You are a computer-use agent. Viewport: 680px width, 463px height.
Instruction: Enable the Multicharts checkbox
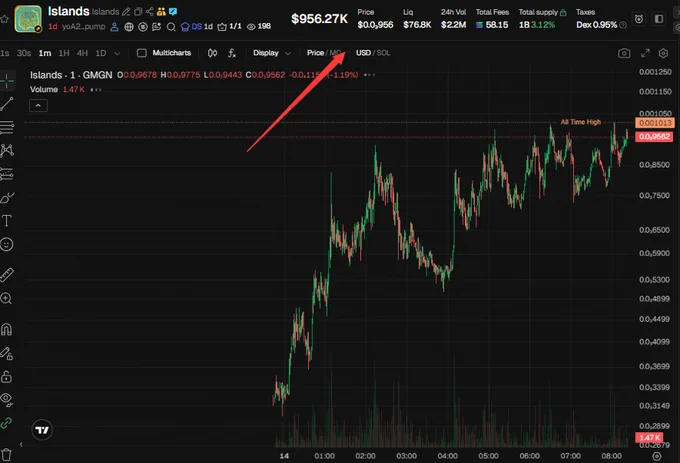click(141, 53)
